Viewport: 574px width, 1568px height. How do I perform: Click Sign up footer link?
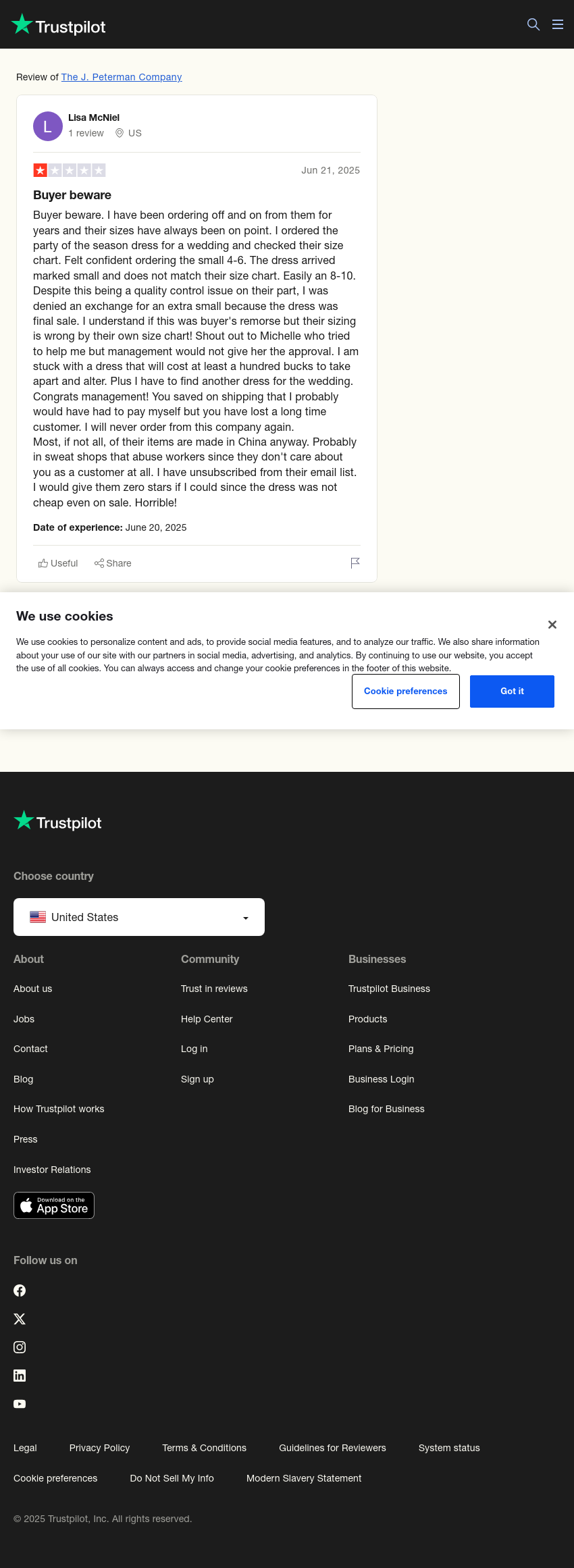pos(197,1079)
